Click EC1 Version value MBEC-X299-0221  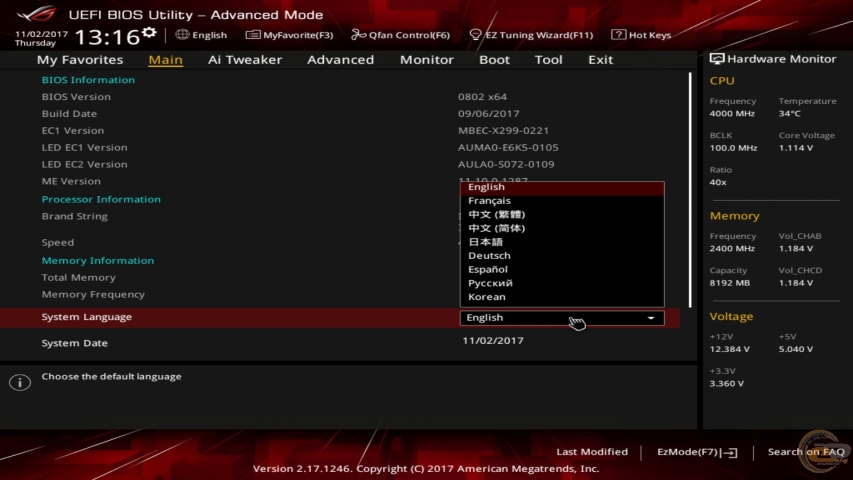click(503, 131)
